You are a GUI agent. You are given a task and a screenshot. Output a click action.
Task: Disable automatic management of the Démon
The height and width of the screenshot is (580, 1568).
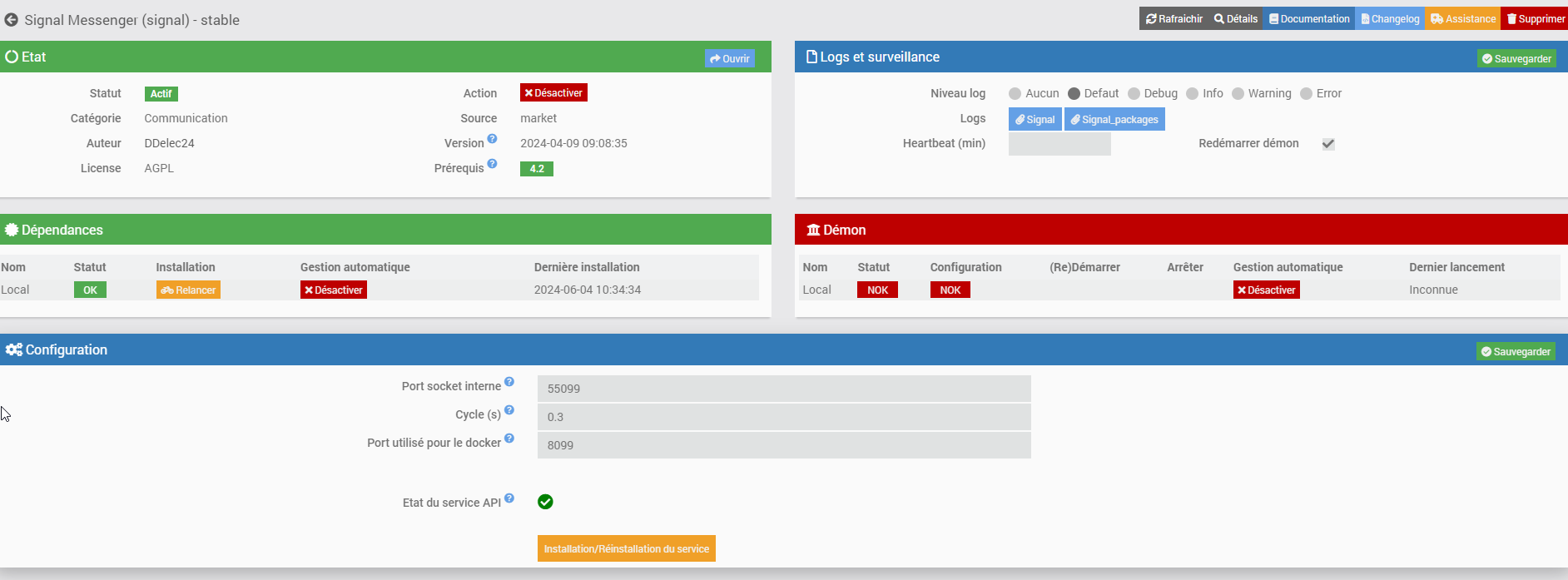[x=1267, y=290]
